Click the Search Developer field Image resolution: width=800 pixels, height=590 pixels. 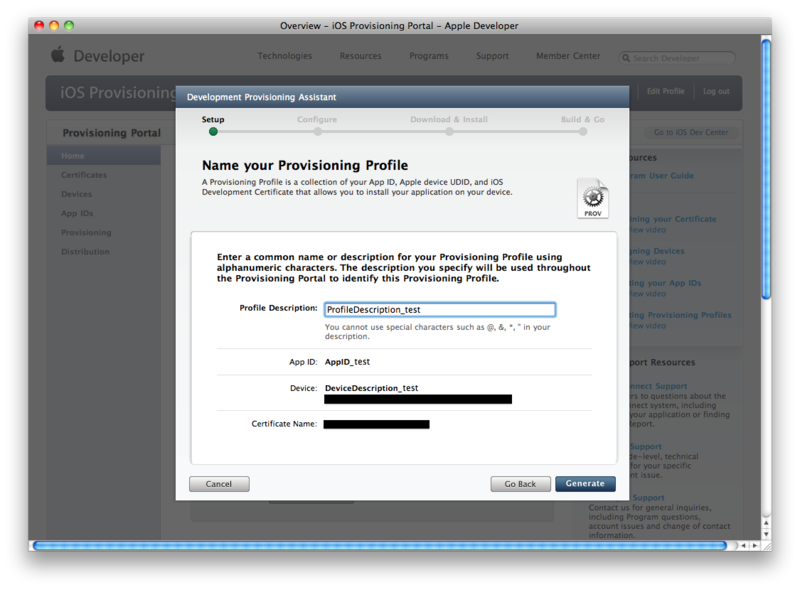(677, 58)
